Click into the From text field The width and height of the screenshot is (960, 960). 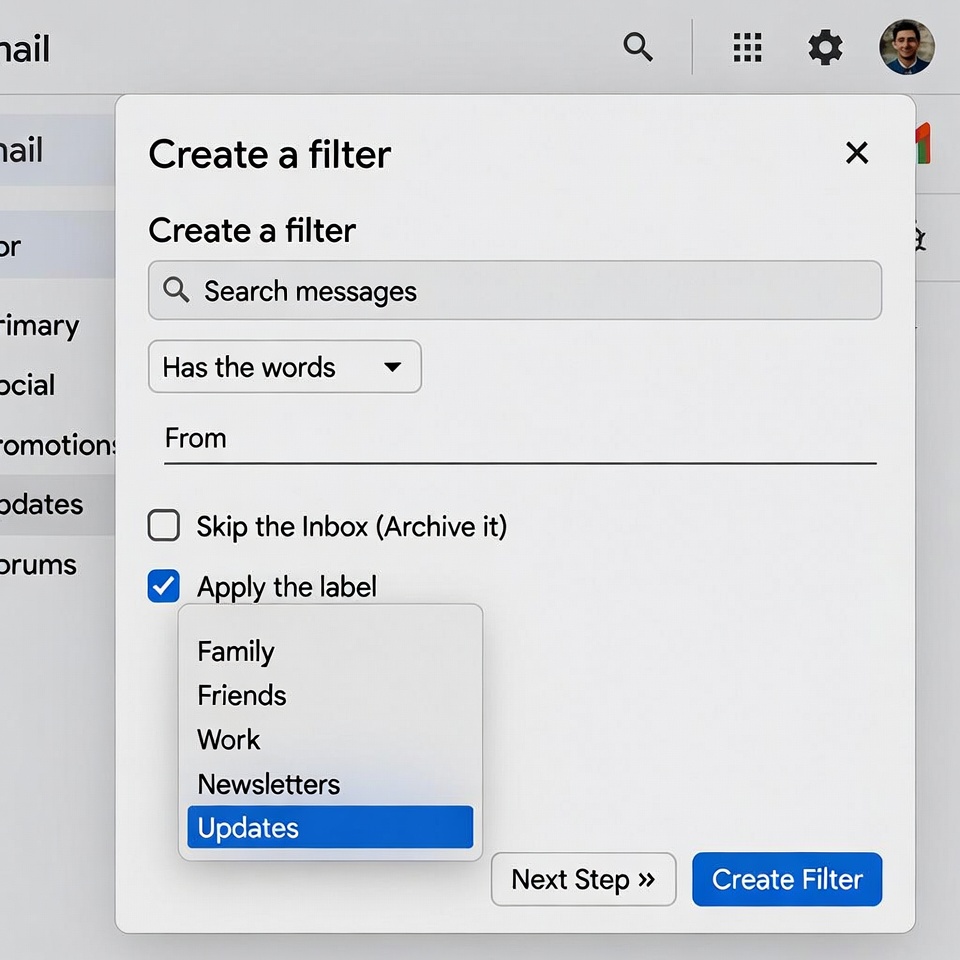(520, 439)
